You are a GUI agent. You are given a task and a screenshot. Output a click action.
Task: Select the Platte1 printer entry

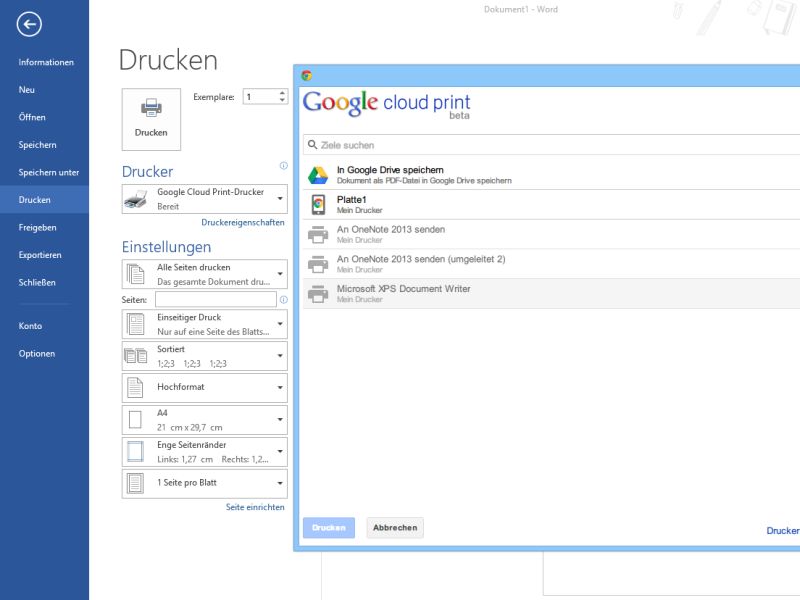[x=552, y=205]
